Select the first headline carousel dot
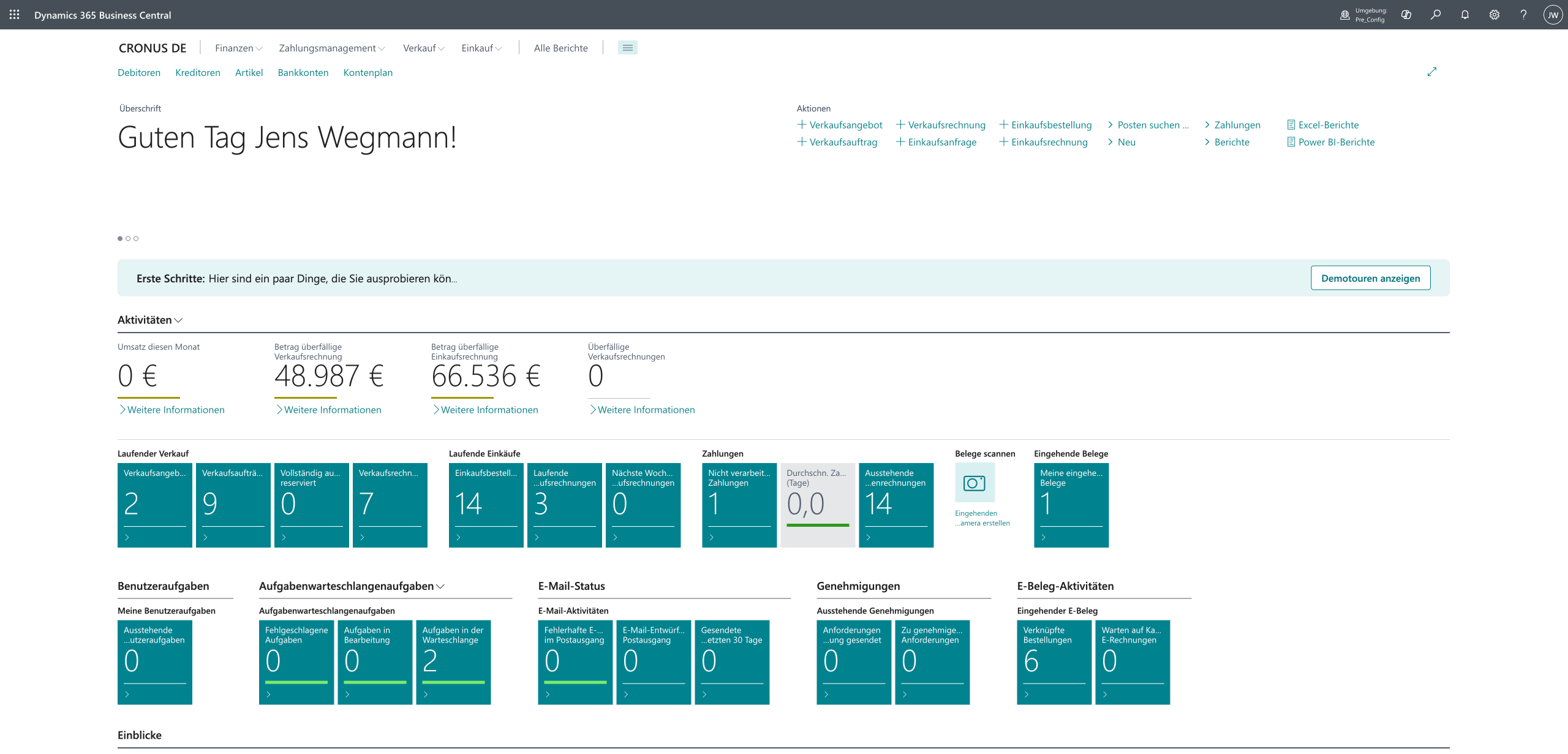 coord(120,238)
